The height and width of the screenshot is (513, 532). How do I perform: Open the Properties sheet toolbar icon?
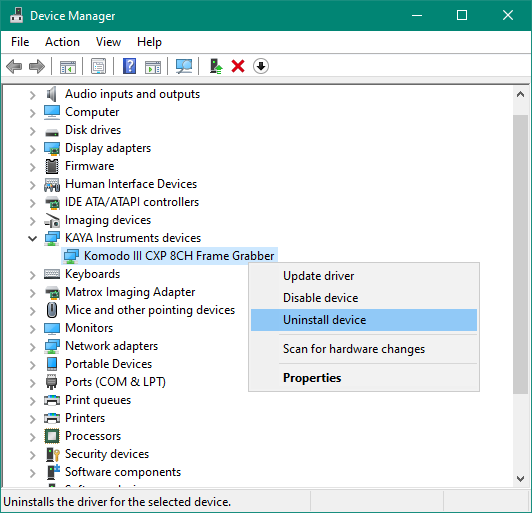[98, 66]
